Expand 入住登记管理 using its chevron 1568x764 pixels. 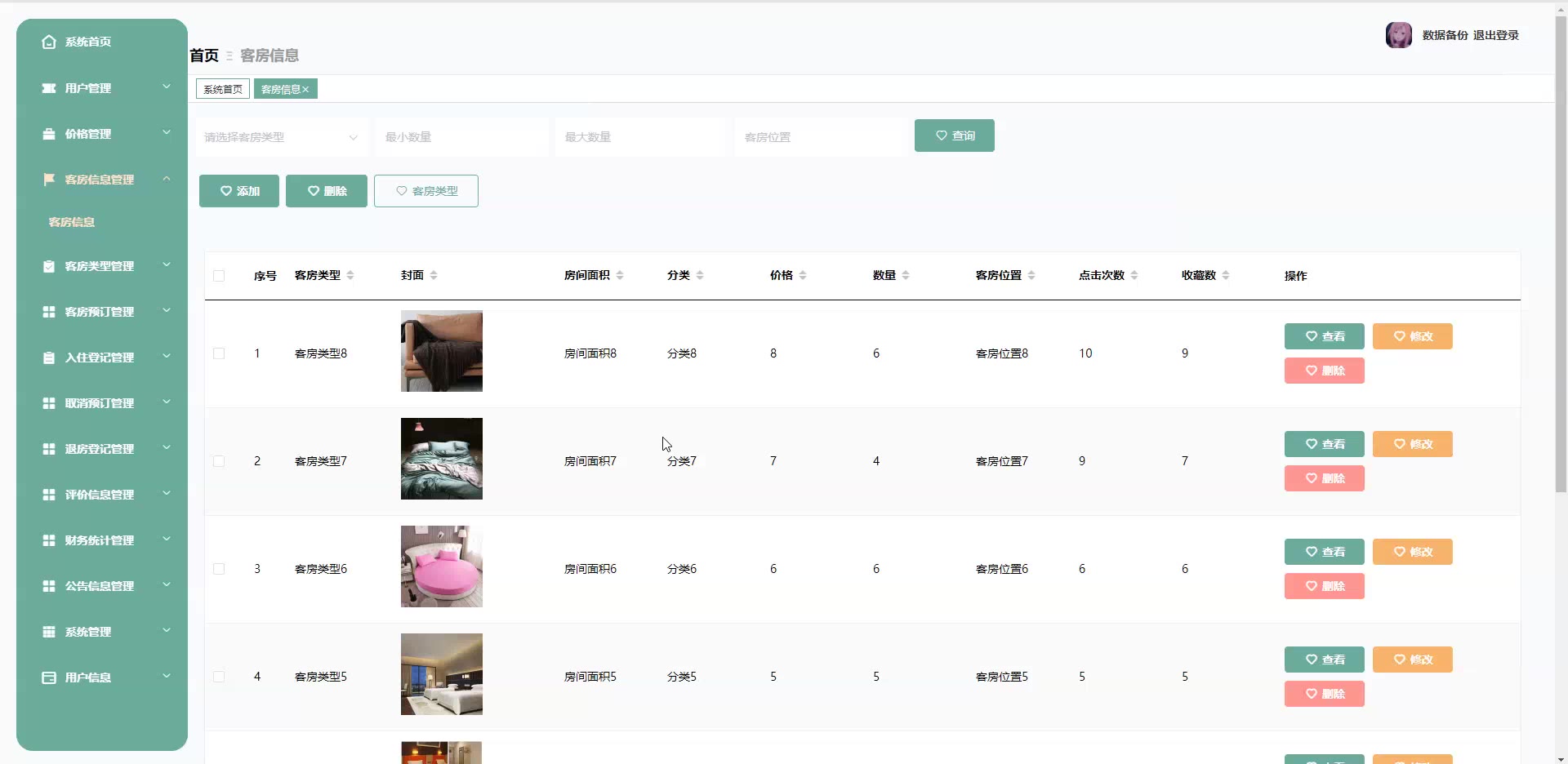[167, 356]
